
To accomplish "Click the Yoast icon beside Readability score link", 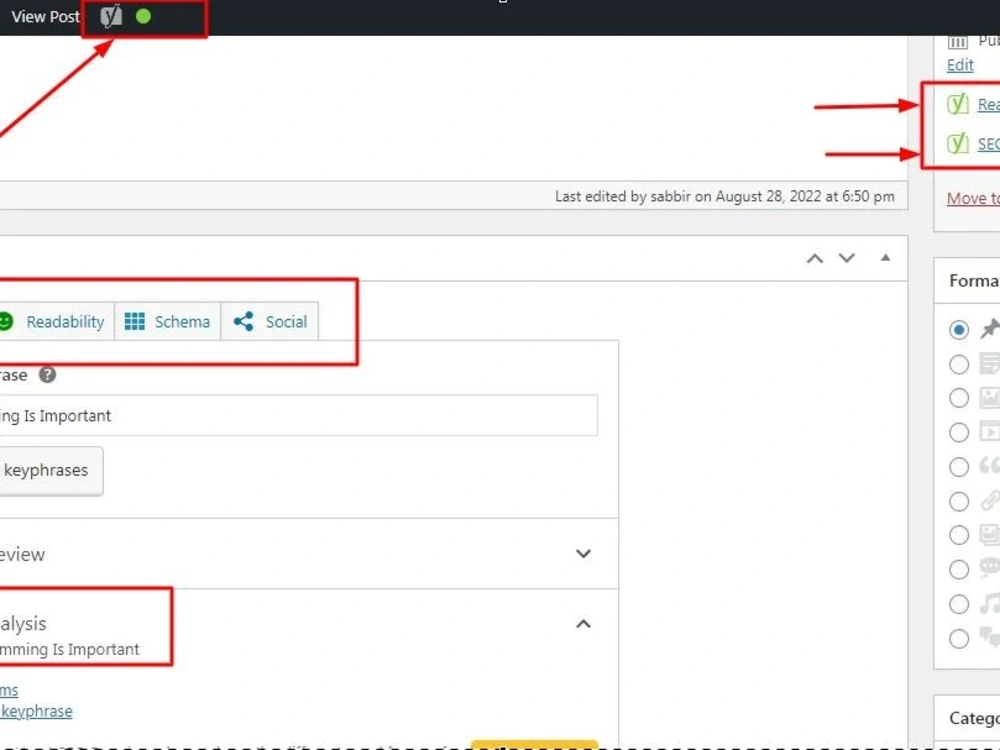I will click(957, 104).
